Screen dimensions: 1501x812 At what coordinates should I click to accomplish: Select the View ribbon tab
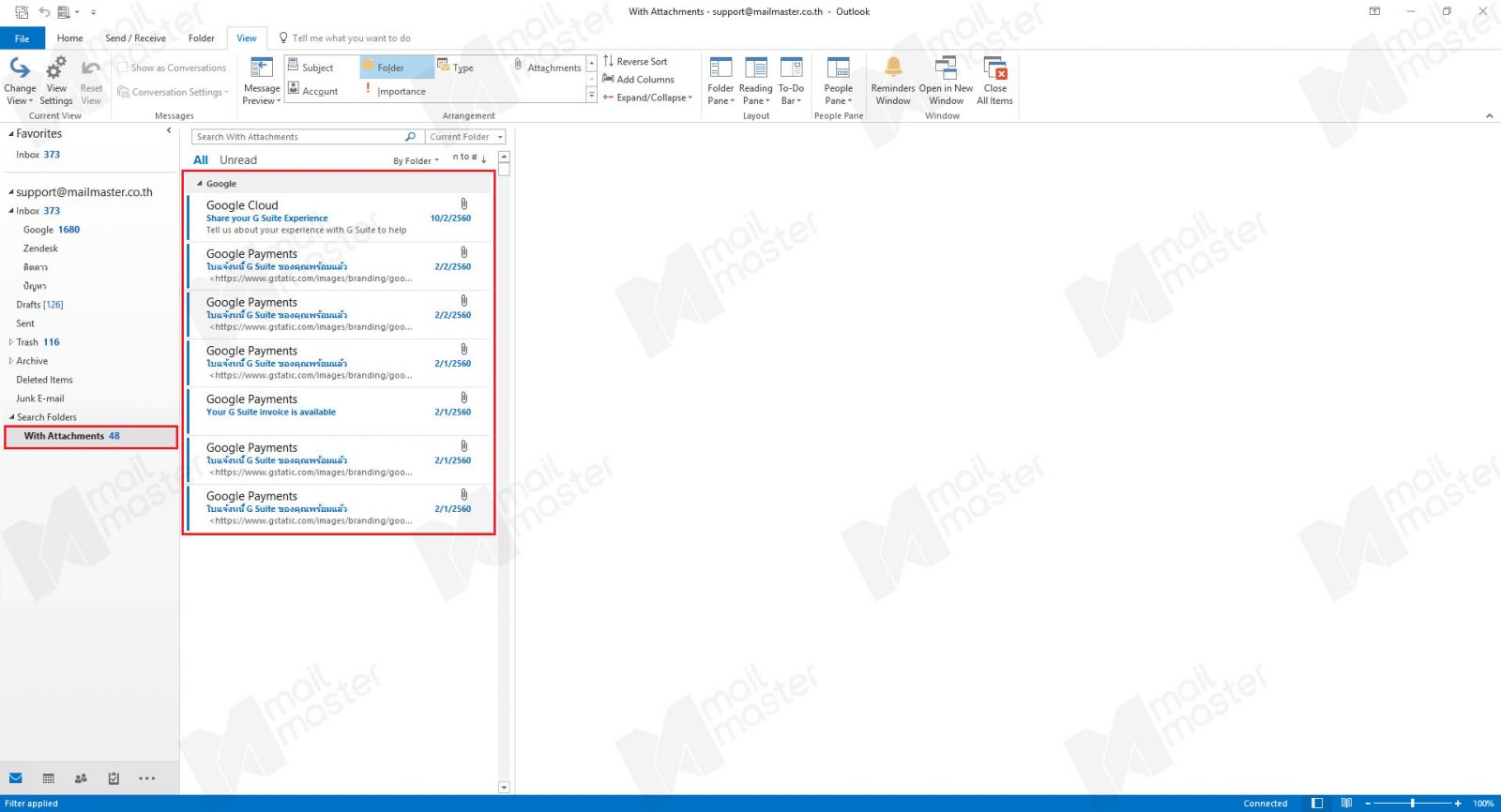pyautogui.click(x=247, y=38)
